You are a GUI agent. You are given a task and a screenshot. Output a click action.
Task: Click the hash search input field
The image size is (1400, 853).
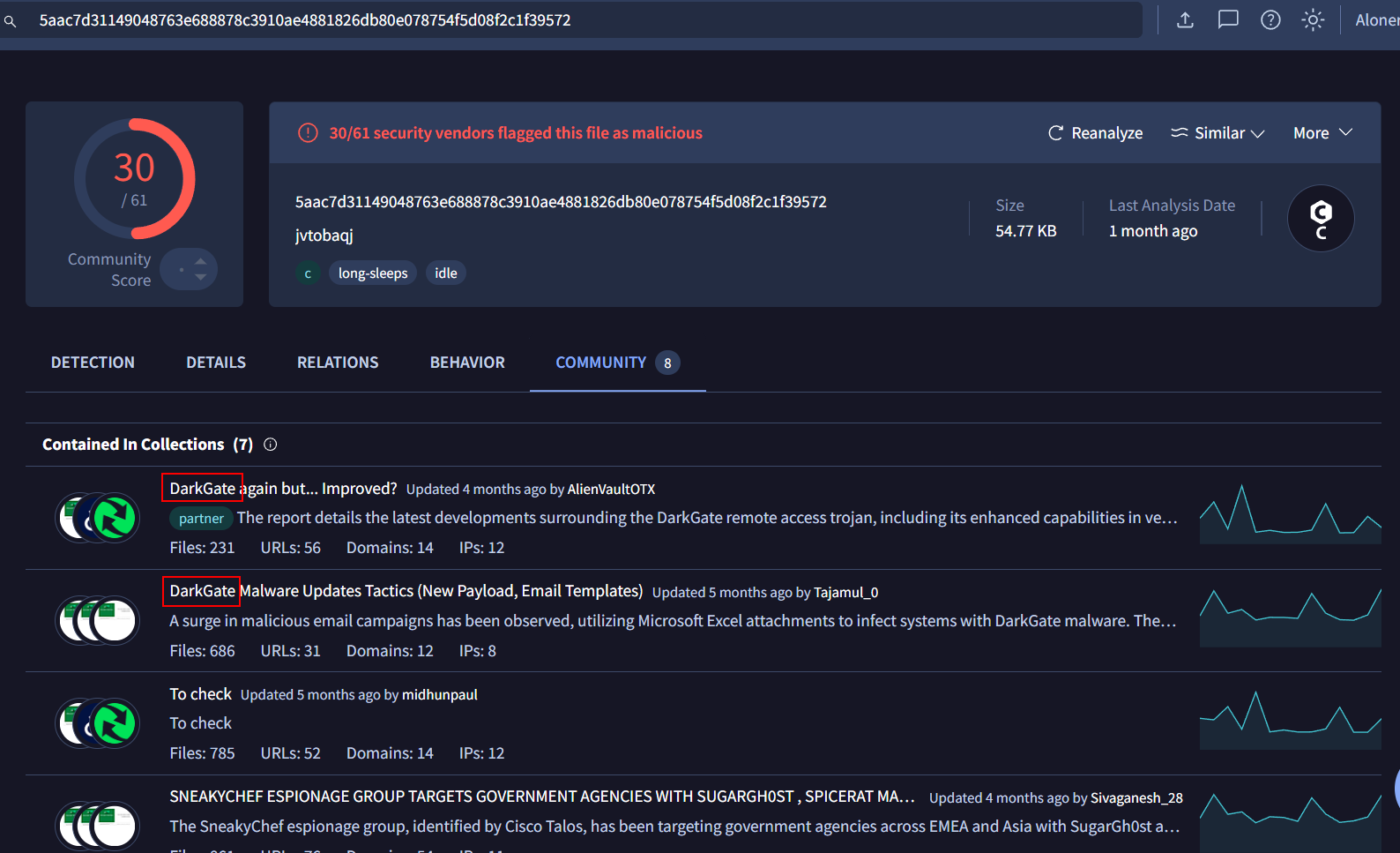582,20
